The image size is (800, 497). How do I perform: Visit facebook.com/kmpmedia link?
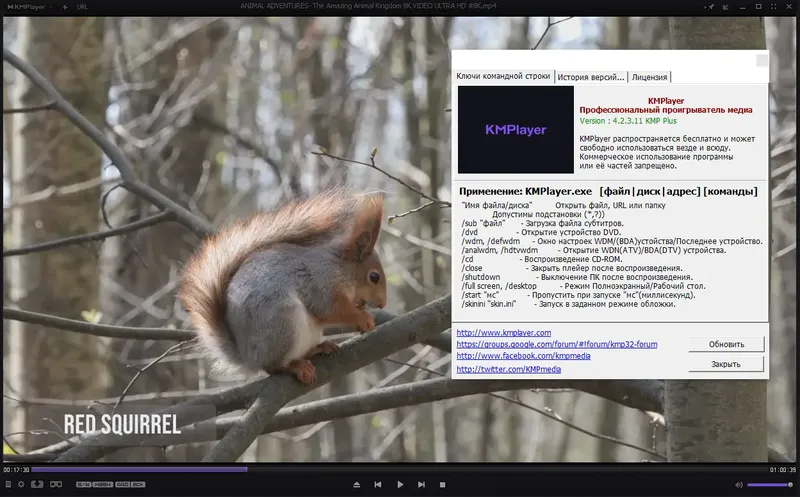523,356
